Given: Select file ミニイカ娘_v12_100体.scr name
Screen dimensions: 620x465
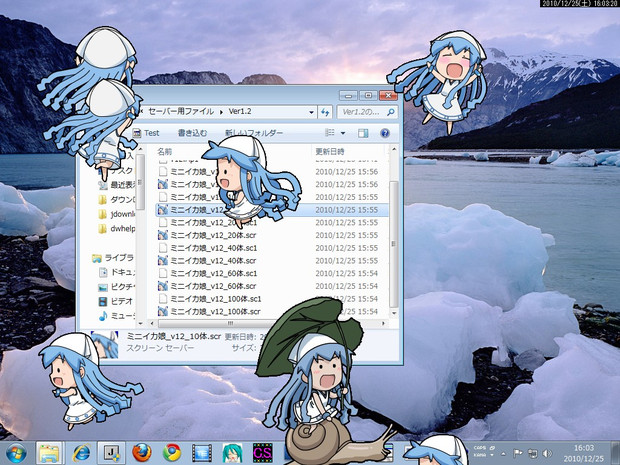Looking at the screenshot, I should tap(215, 311).
